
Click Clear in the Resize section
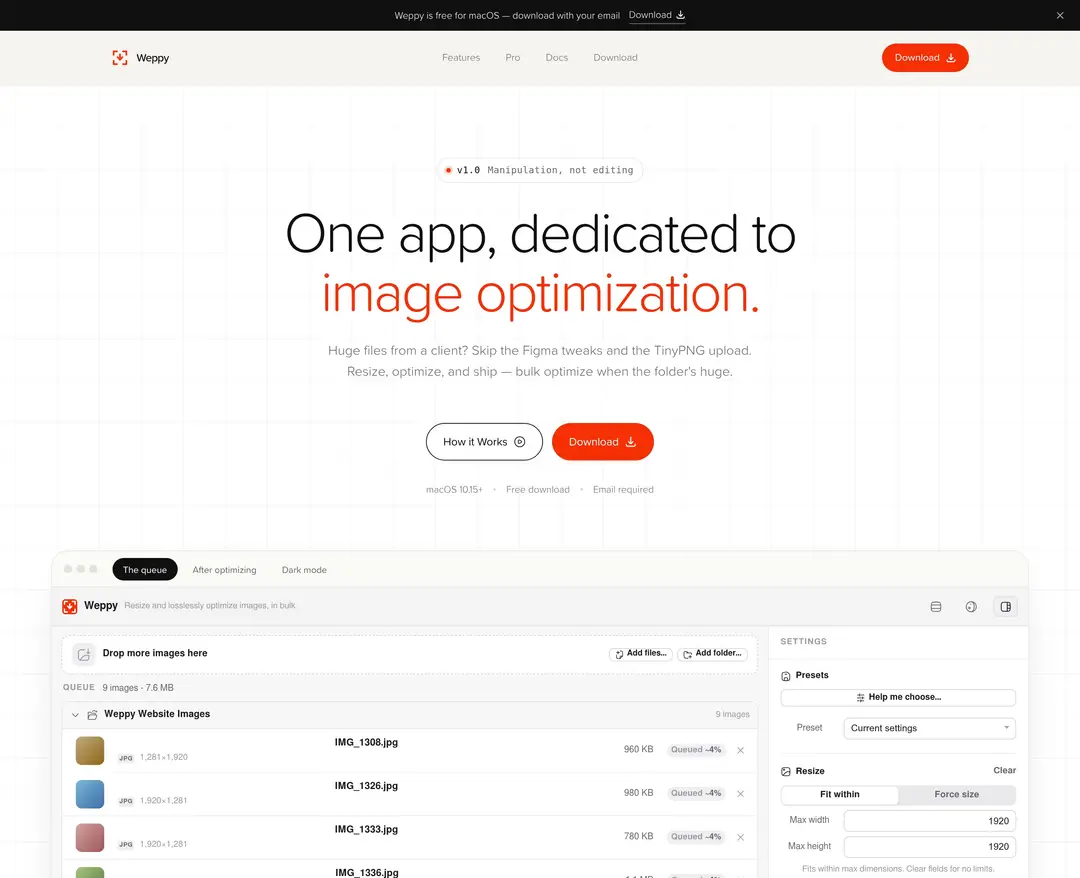coord(1004,771)
